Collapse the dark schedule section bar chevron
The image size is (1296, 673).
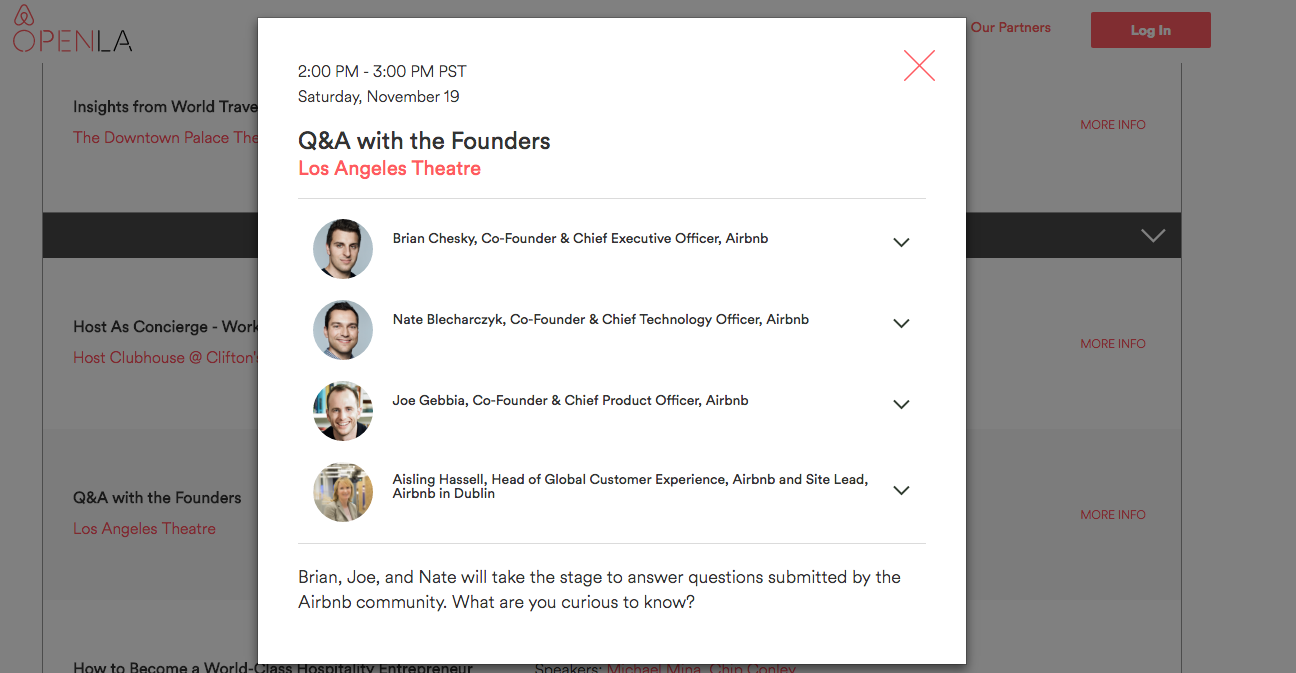1153,236
